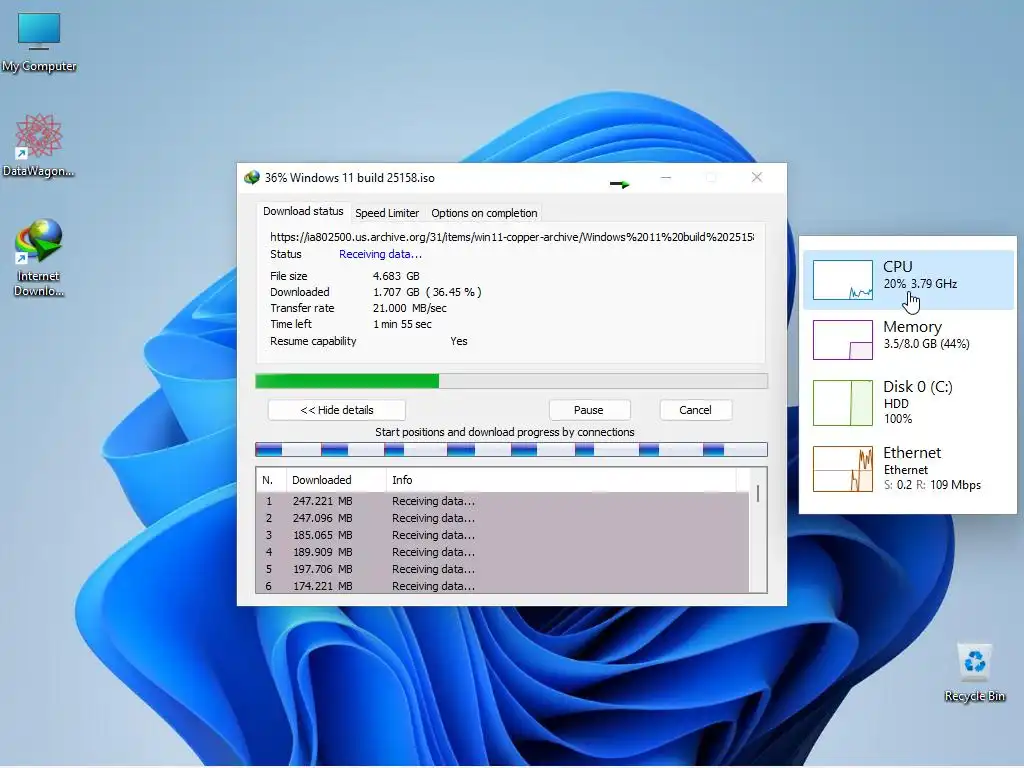Screen dimensions: 1024x768
Task: Select the Disk 0 (C:) graph thumbnail
Action: [x=842, y=402]
